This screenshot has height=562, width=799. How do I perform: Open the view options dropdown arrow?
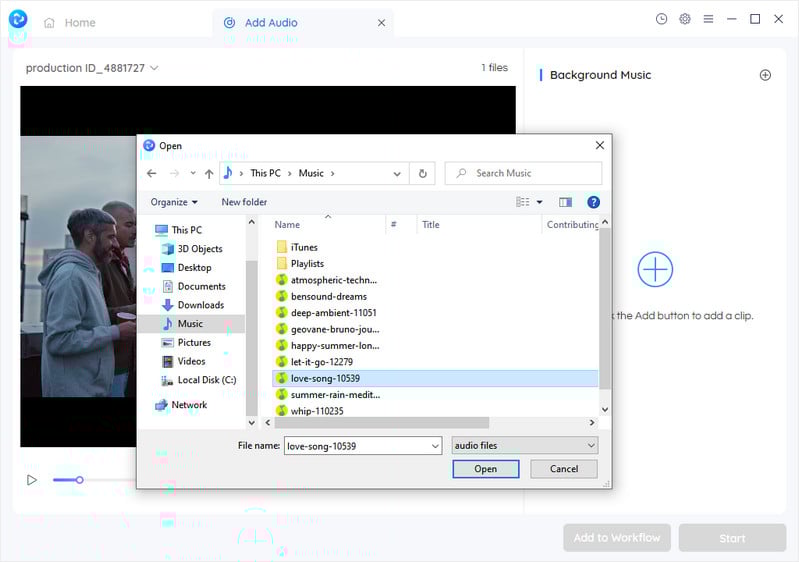coord(539,202)
